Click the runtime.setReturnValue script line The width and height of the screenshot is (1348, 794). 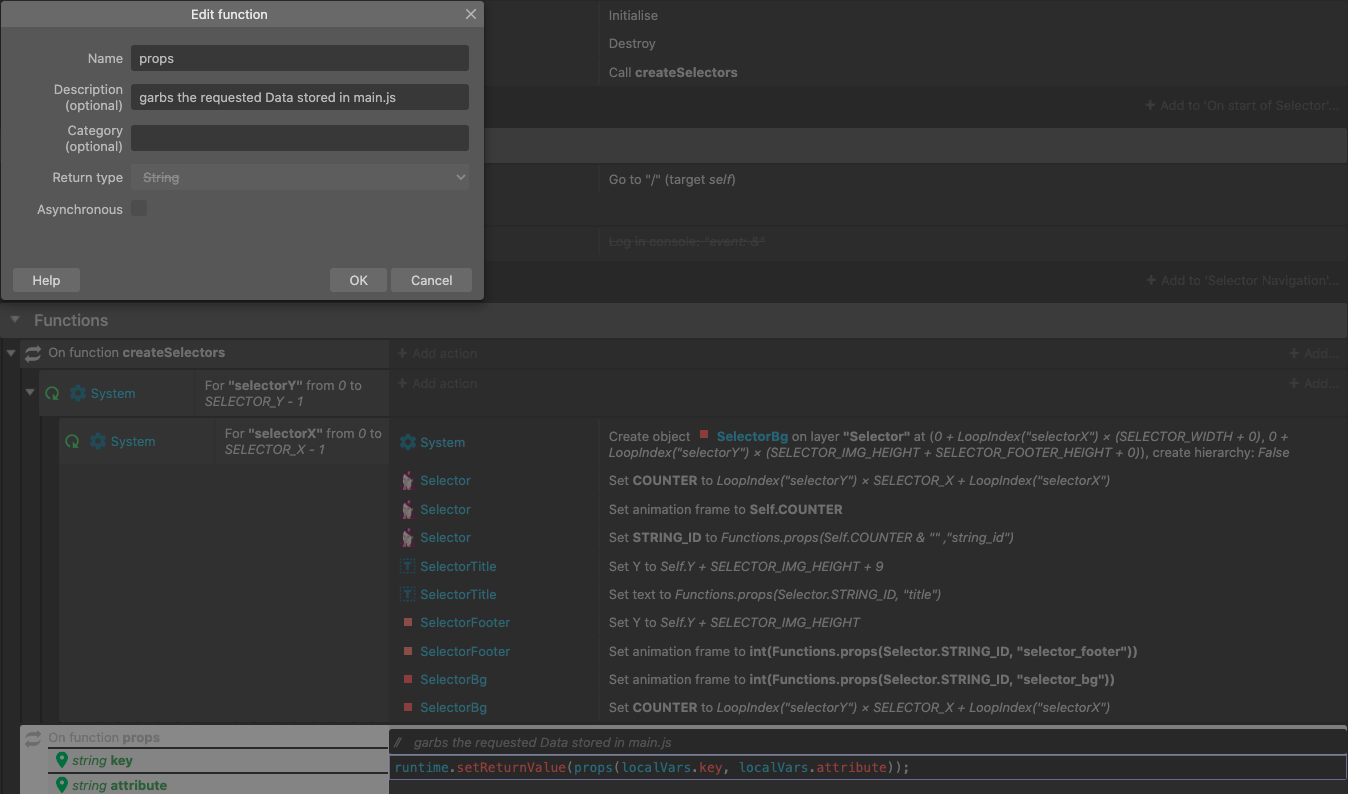coord(652,768)
